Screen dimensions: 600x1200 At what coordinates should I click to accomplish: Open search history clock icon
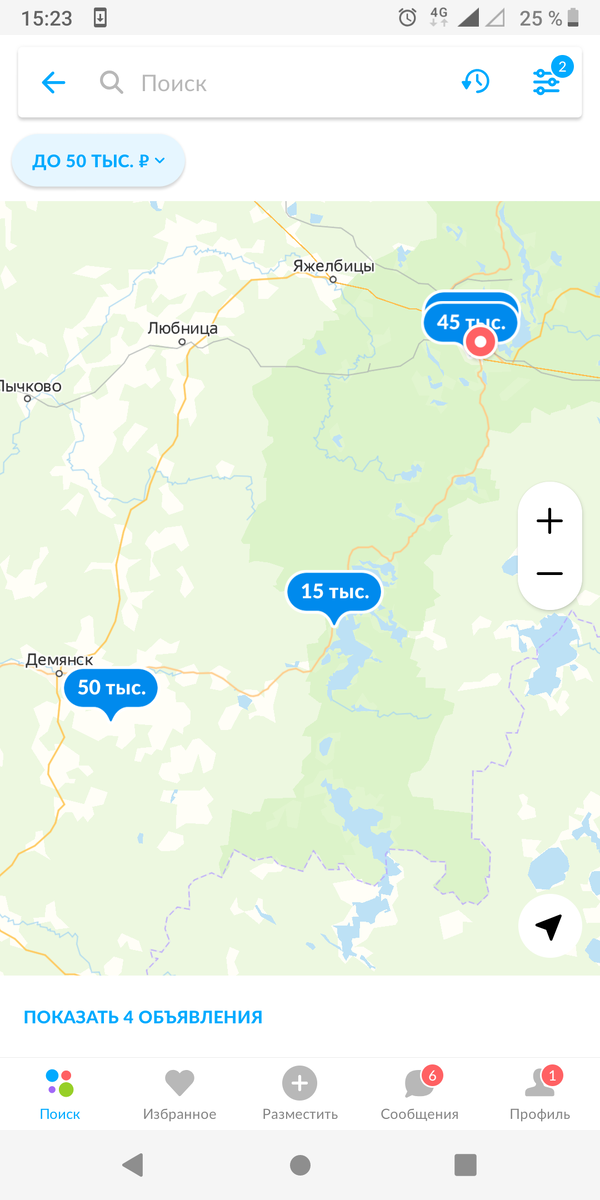click(x=475, y=82)
